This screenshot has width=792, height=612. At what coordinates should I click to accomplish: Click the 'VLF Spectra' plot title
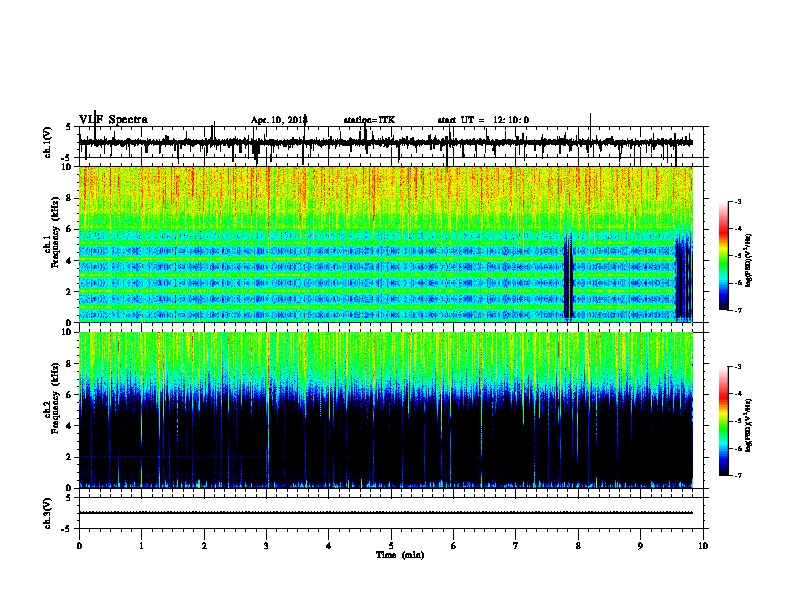[x=113, y=120]
